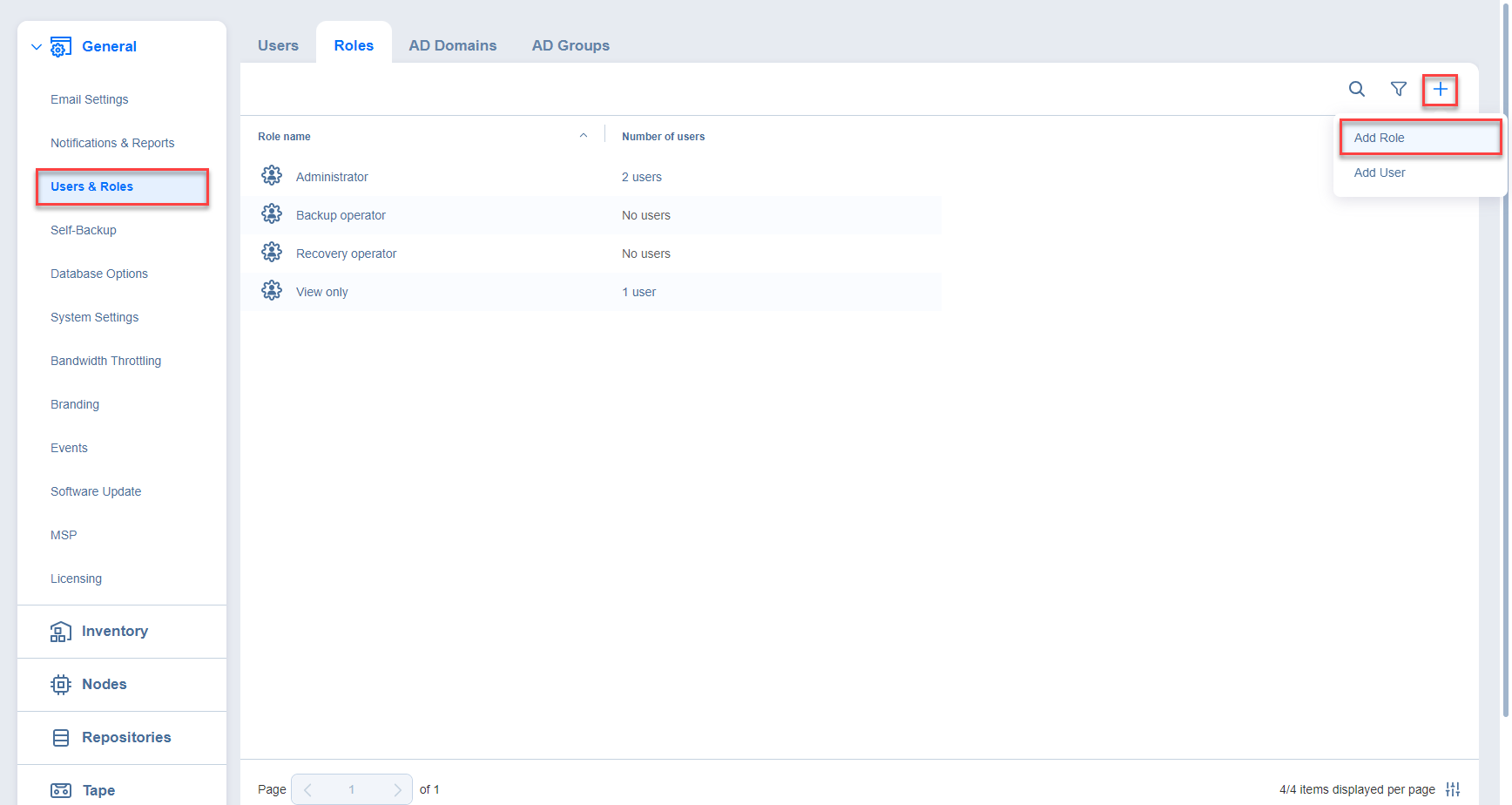Choose Add Role from the menu
The image size is (1512, 805).
pyautogui.click(x=1379, y=138)
